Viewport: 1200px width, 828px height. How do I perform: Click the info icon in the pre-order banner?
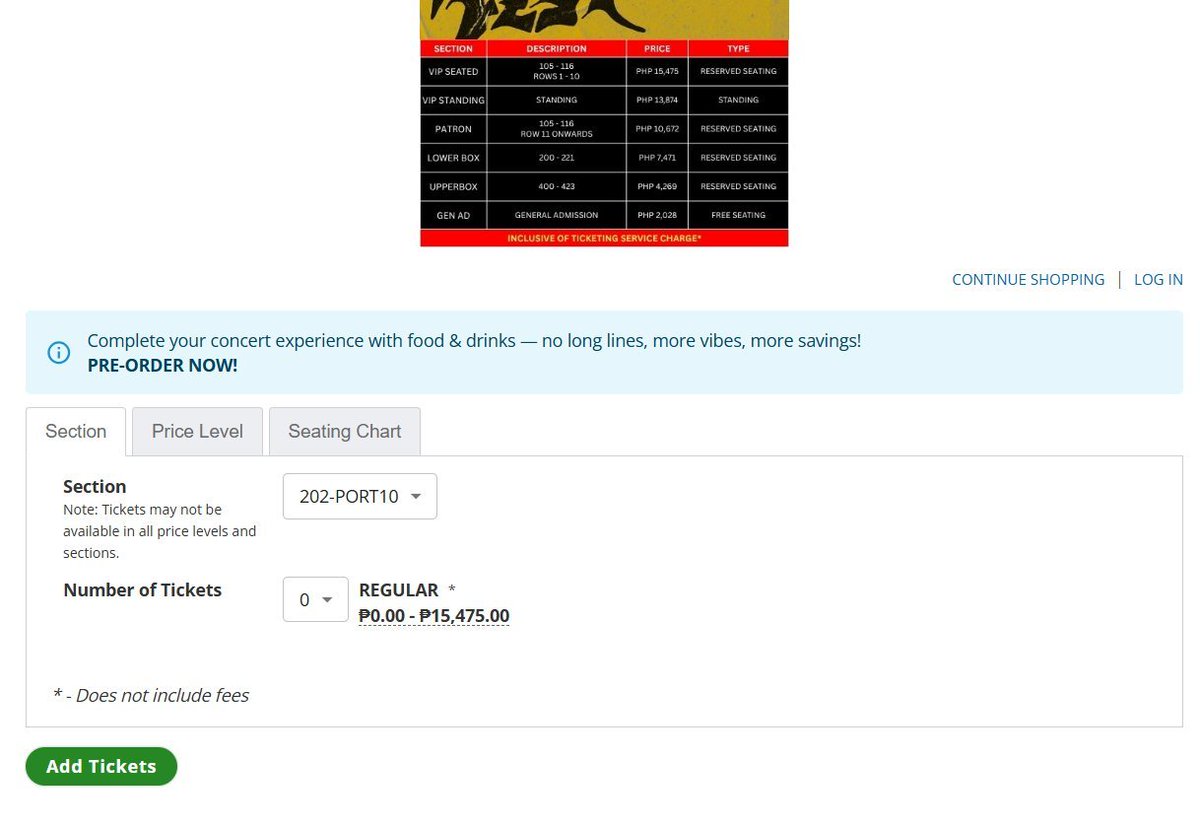[59, 353]
